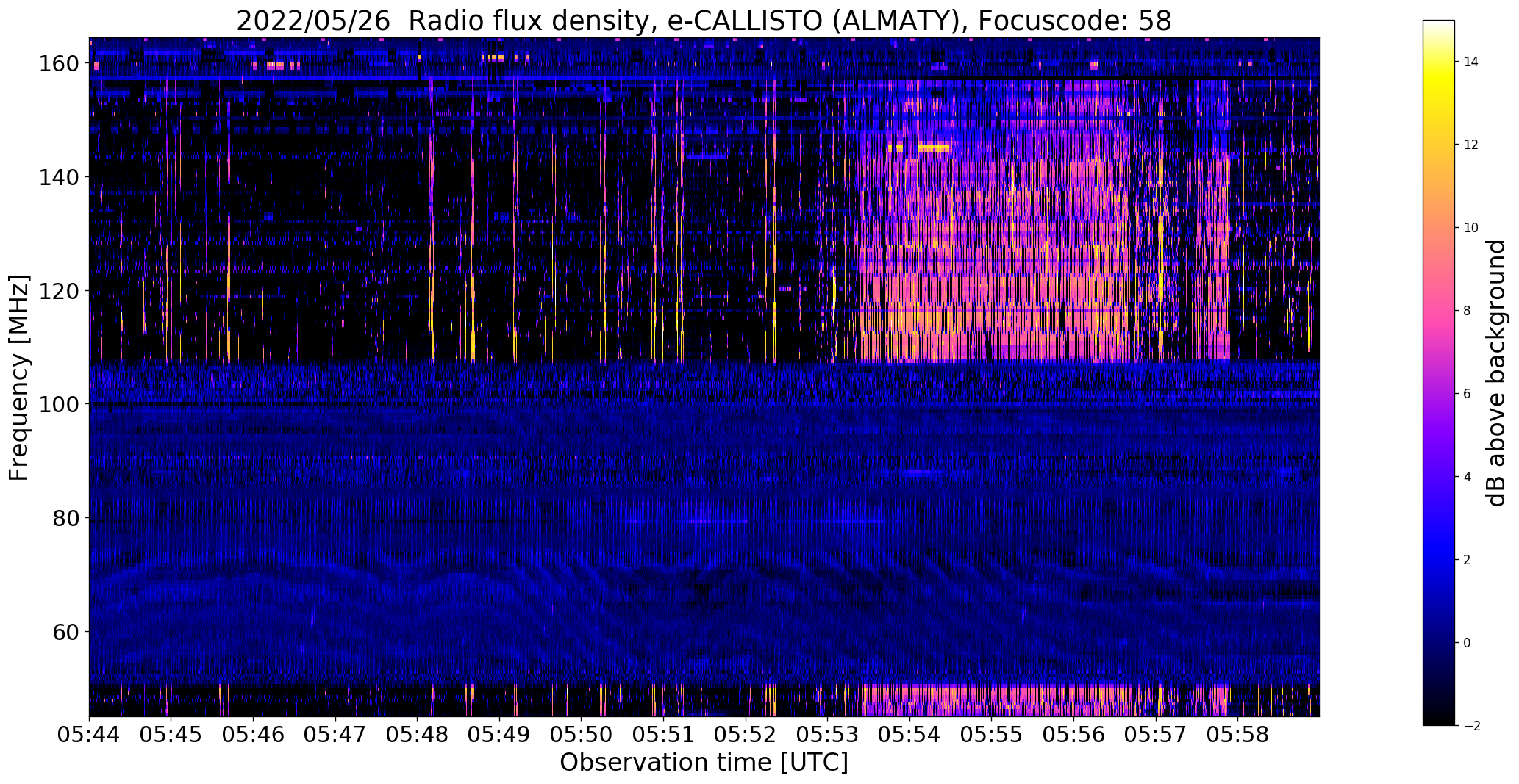Click the 05:50 time tick label
The image size is (1519, 784).
click(x=581, y=734)
